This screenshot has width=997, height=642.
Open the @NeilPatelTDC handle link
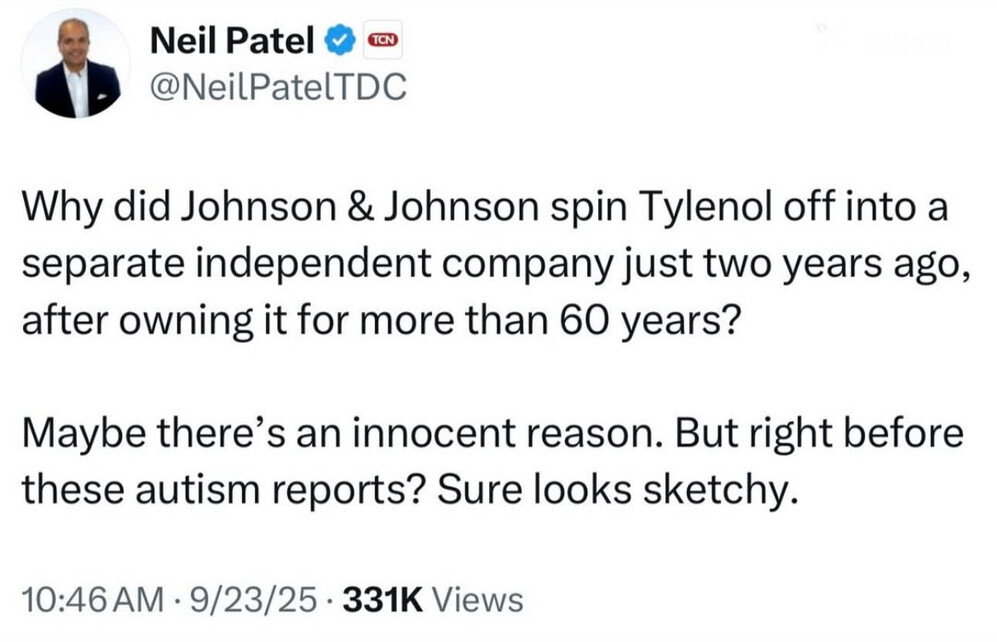tap(277, 88)
